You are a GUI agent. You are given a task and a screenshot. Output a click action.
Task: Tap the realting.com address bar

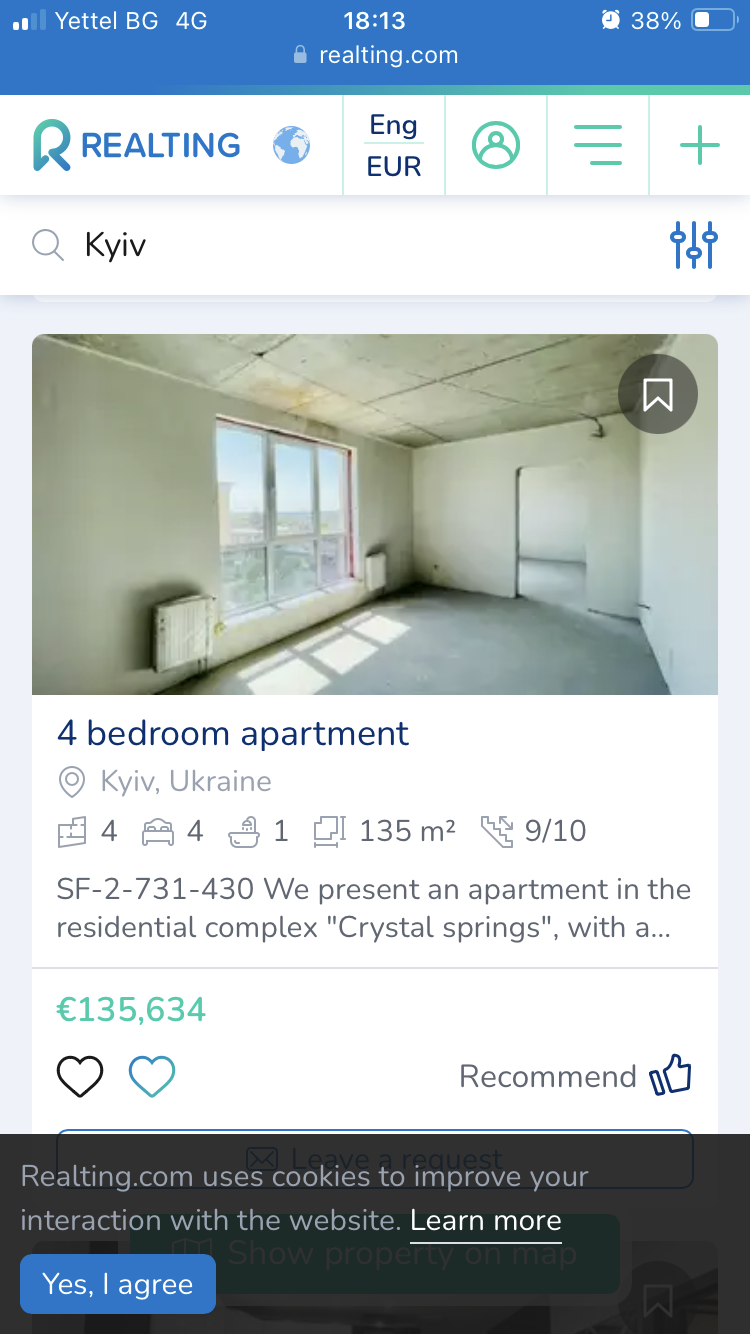pyautogui.click(x=376, y=56)
